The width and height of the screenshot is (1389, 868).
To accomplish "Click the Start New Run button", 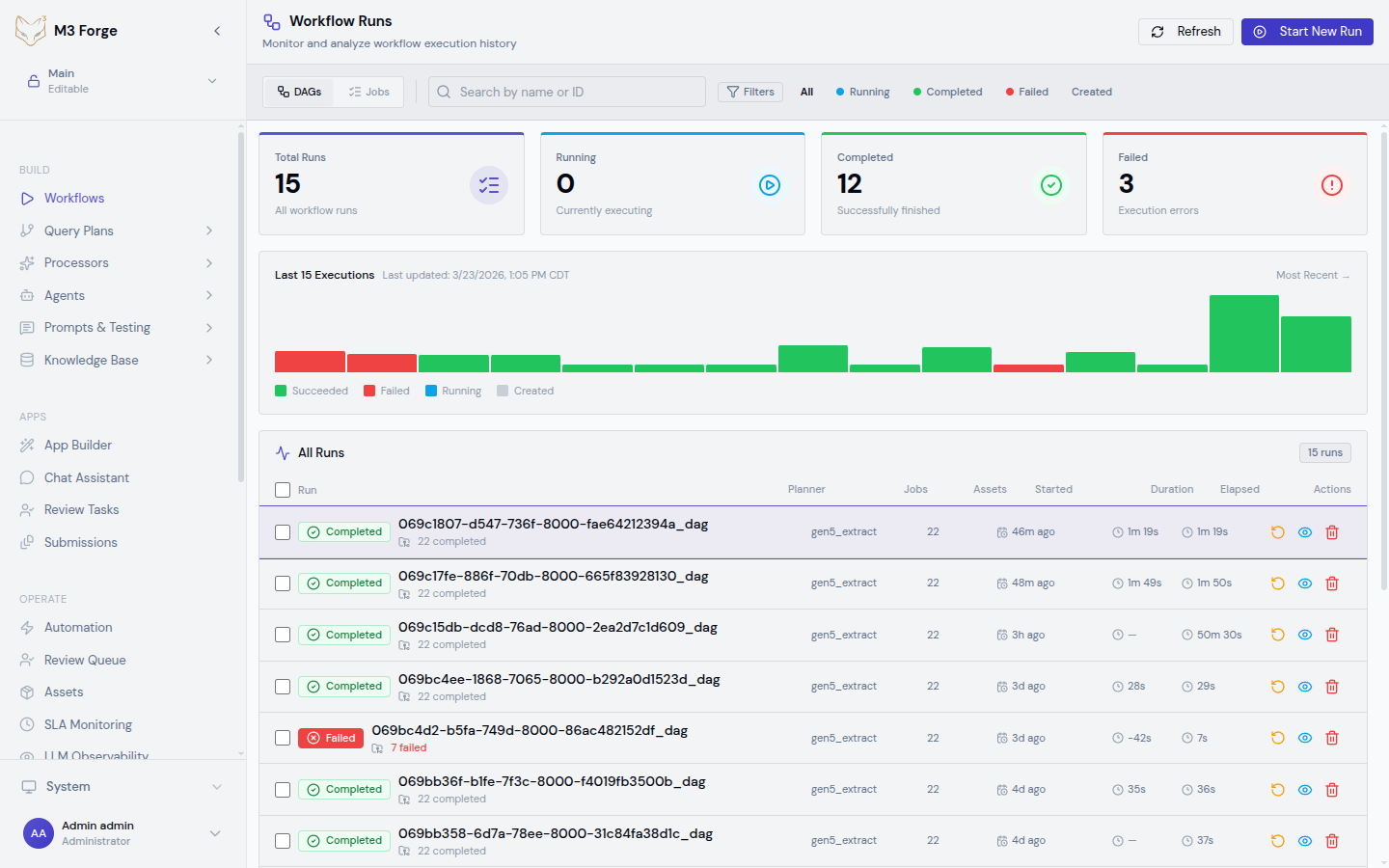I will click(1307, 31).
